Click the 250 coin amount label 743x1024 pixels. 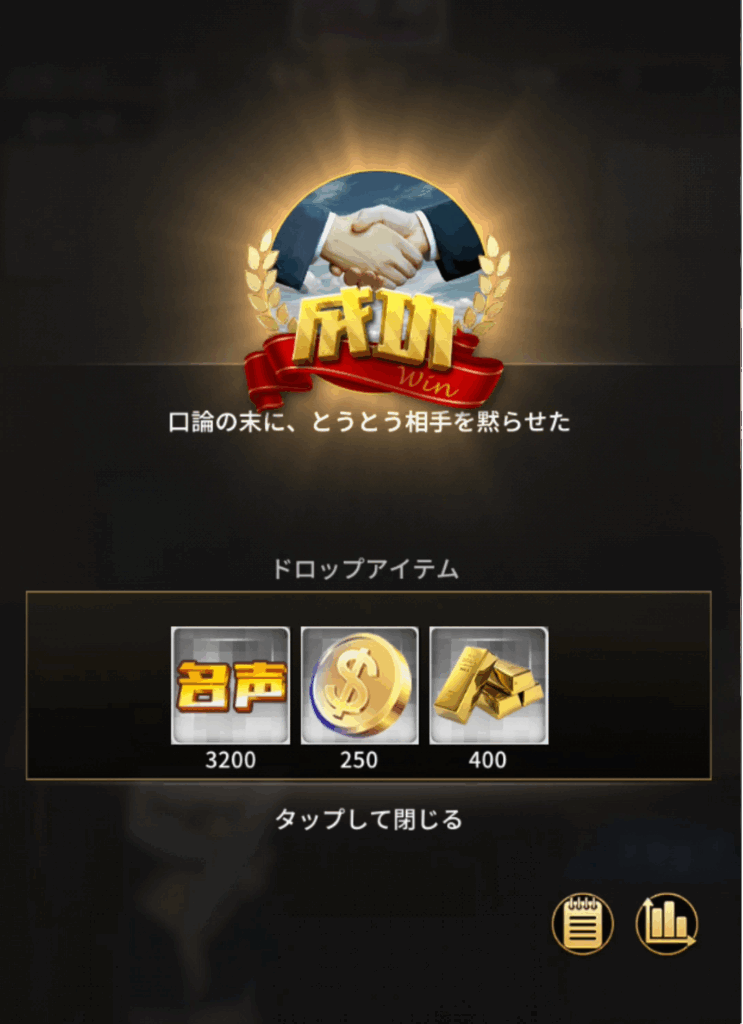[x=359, y=760]
